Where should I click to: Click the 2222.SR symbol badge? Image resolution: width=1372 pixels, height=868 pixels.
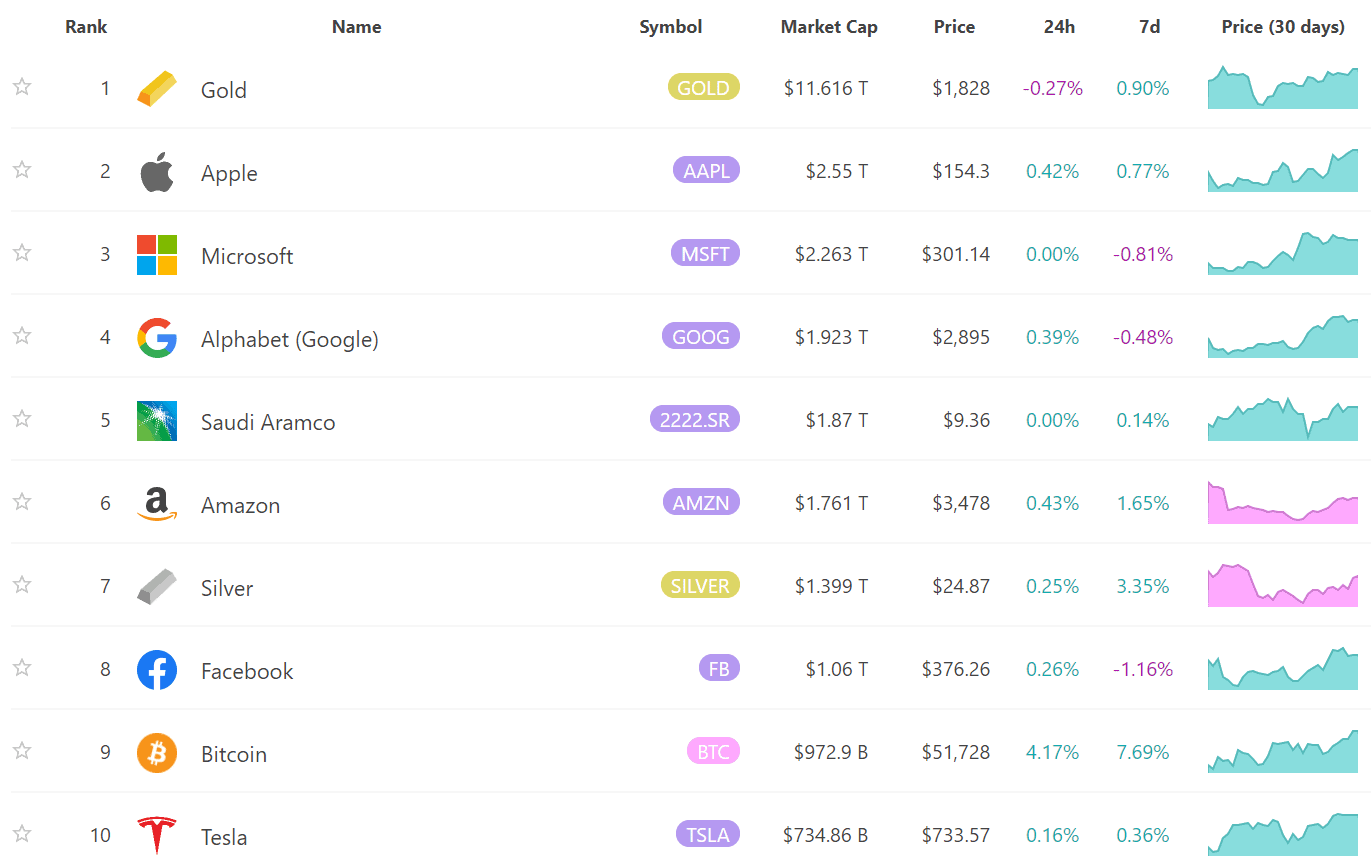[x=695, y=420]
